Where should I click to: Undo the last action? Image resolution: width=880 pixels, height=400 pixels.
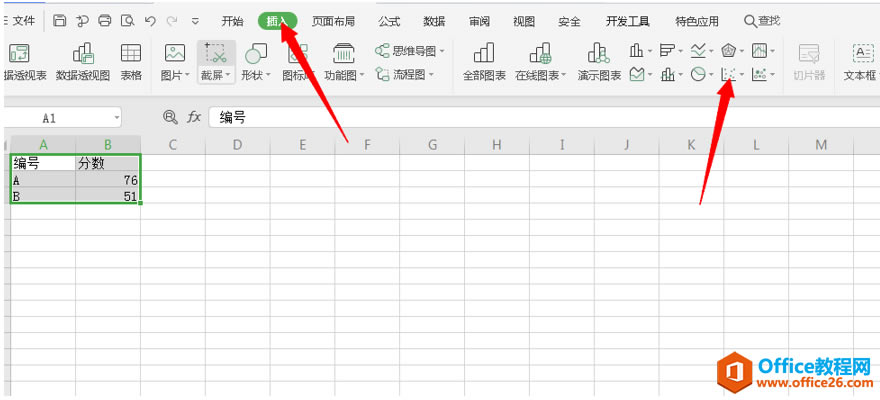pos(150,21)
